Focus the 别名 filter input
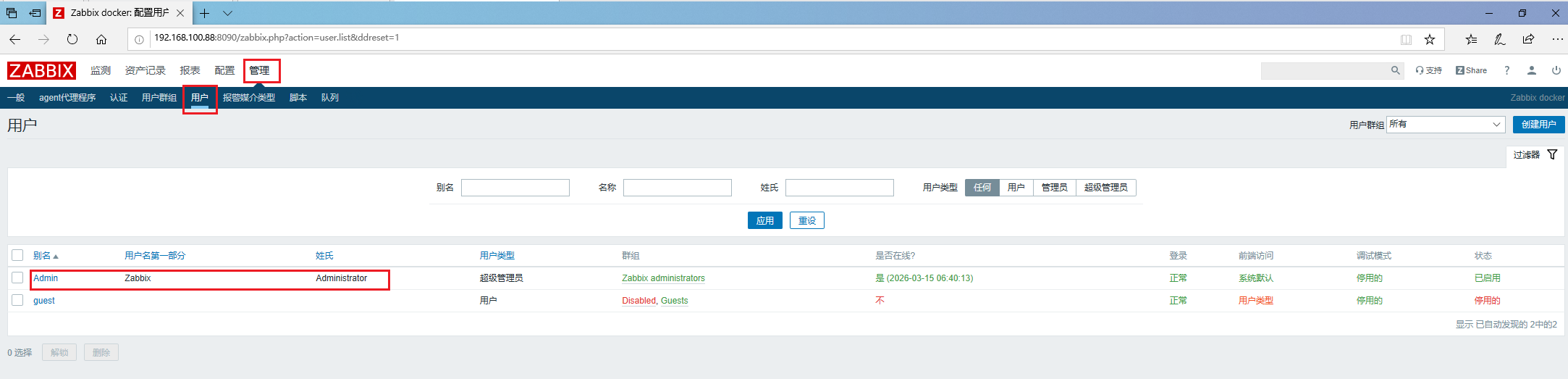This screenshot has height=379, width=1568. (515, 188)
